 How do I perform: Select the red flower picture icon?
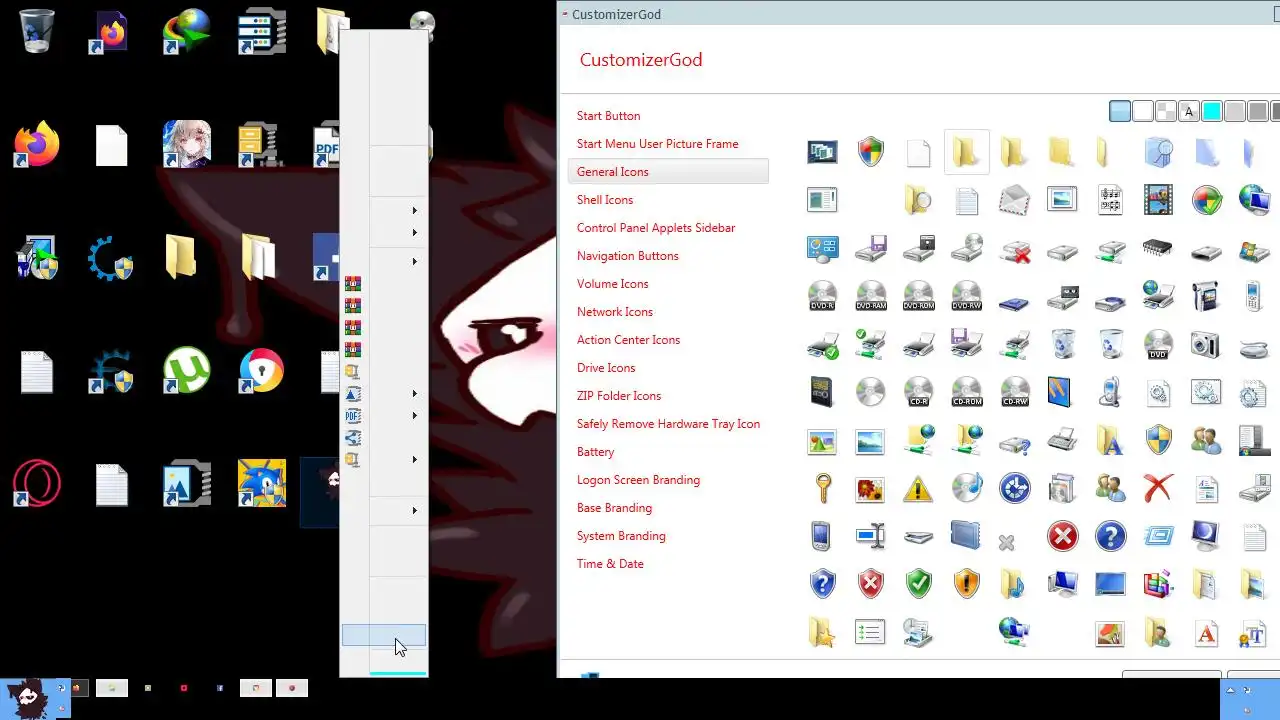870,489
